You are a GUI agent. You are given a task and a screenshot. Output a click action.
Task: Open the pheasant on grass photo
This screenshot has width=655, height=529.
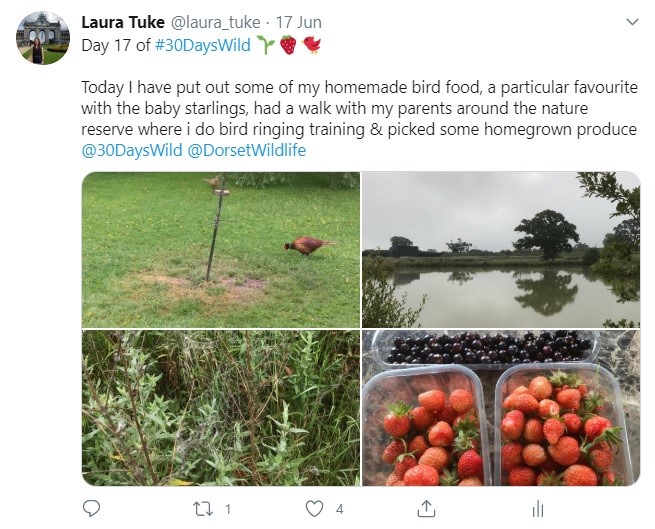click(220, 249)
